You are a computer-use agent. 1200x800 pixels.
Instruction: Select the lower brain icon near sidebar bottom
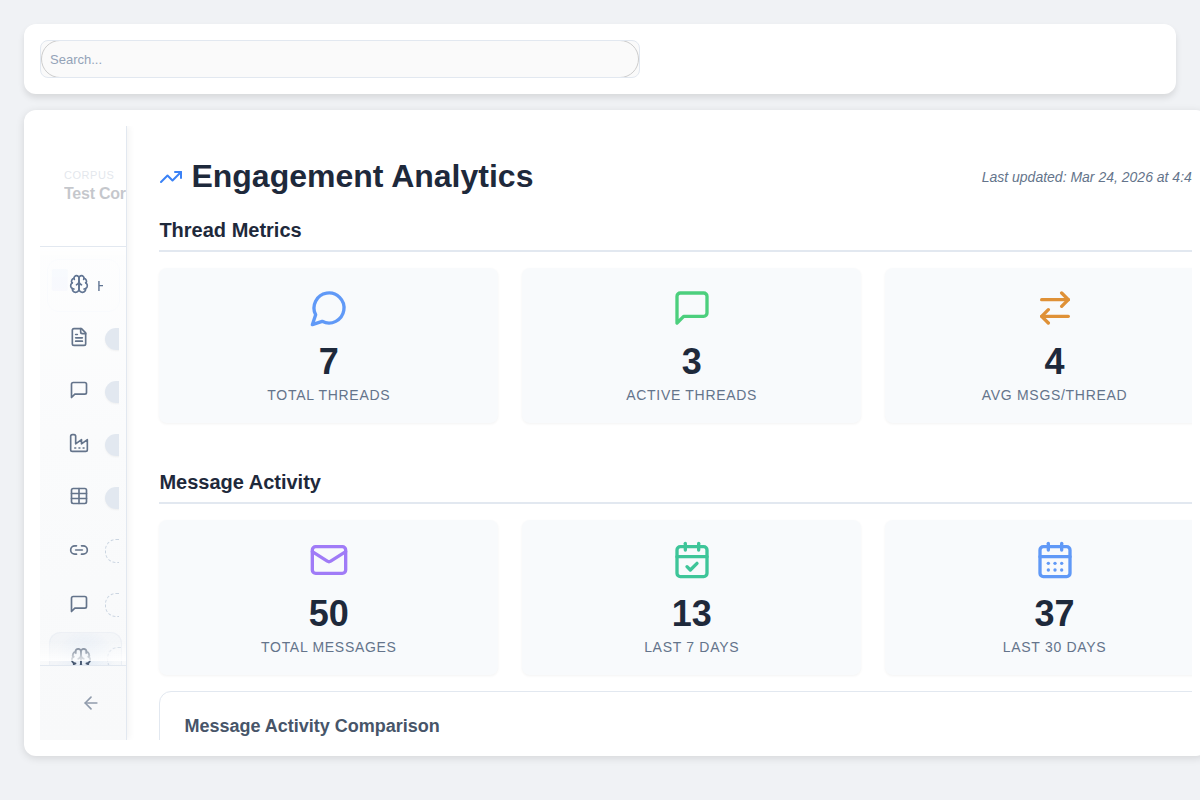[x=79, y=656]
